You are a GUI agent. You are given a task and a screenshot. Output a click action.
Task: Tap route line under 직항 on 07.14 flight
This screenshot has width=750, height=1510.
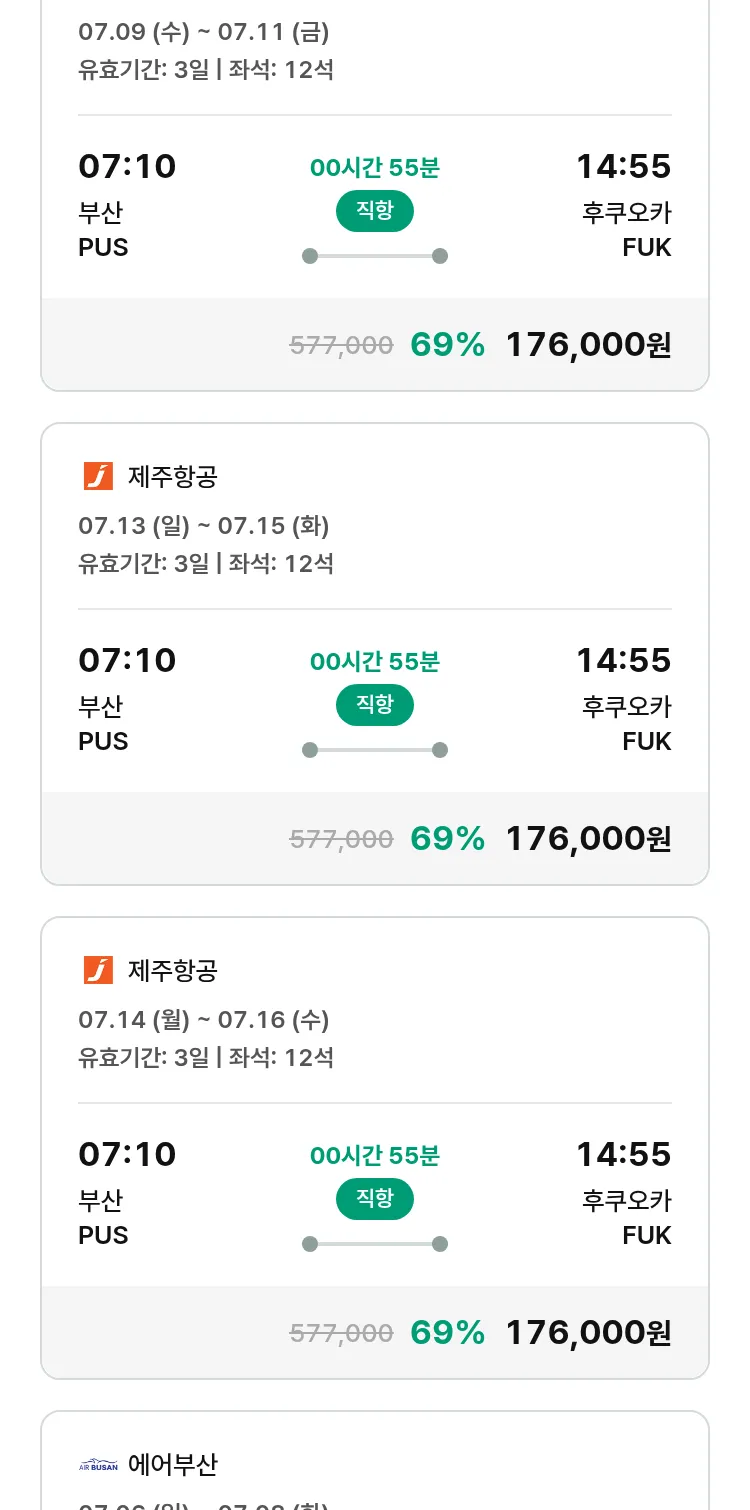click(375, 1244)
